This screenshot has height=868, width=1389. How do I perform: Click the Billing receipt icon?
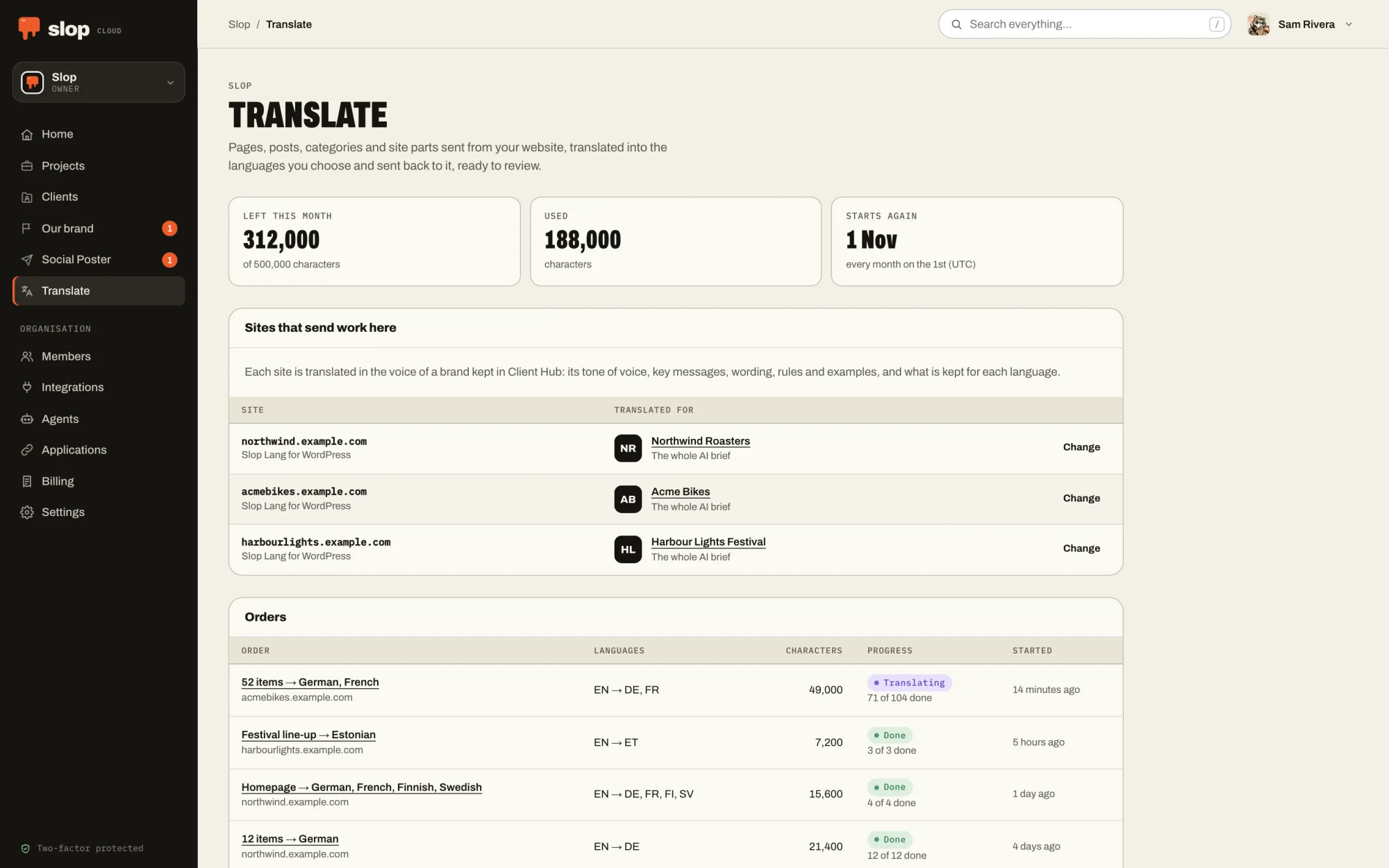tap(27, 481)
